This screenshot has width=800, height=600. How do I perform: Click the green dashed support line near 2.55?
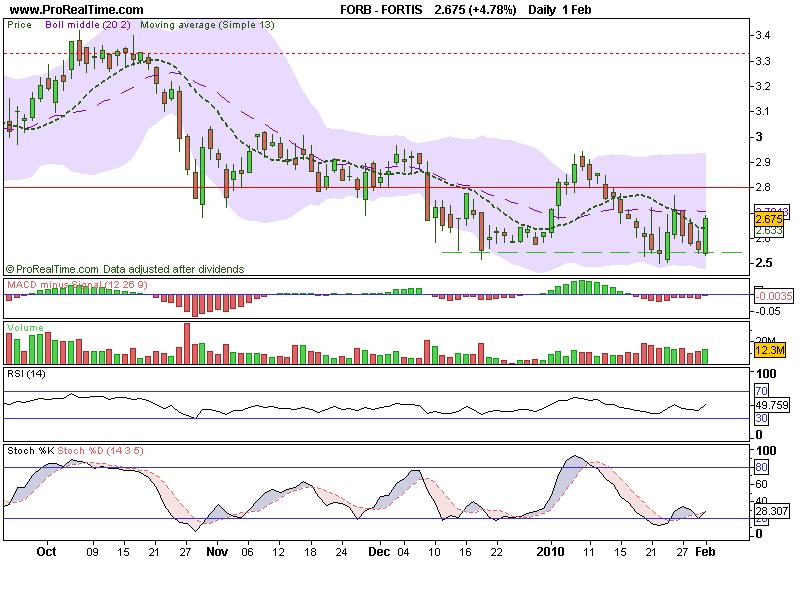coord(592,253)
